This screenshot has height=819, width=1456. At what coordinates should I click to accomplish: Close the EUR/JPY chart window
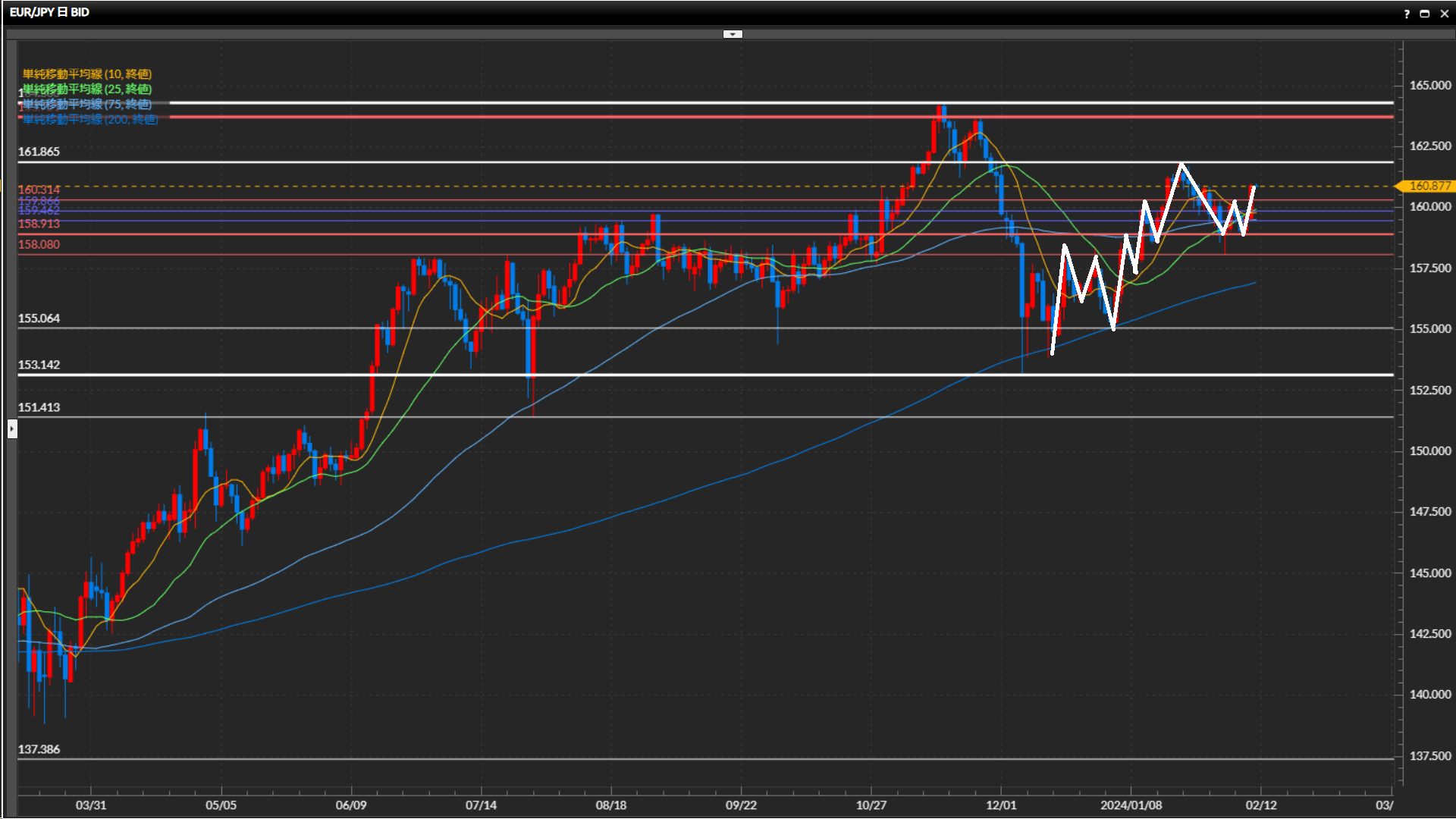[x=1444, y=14]
